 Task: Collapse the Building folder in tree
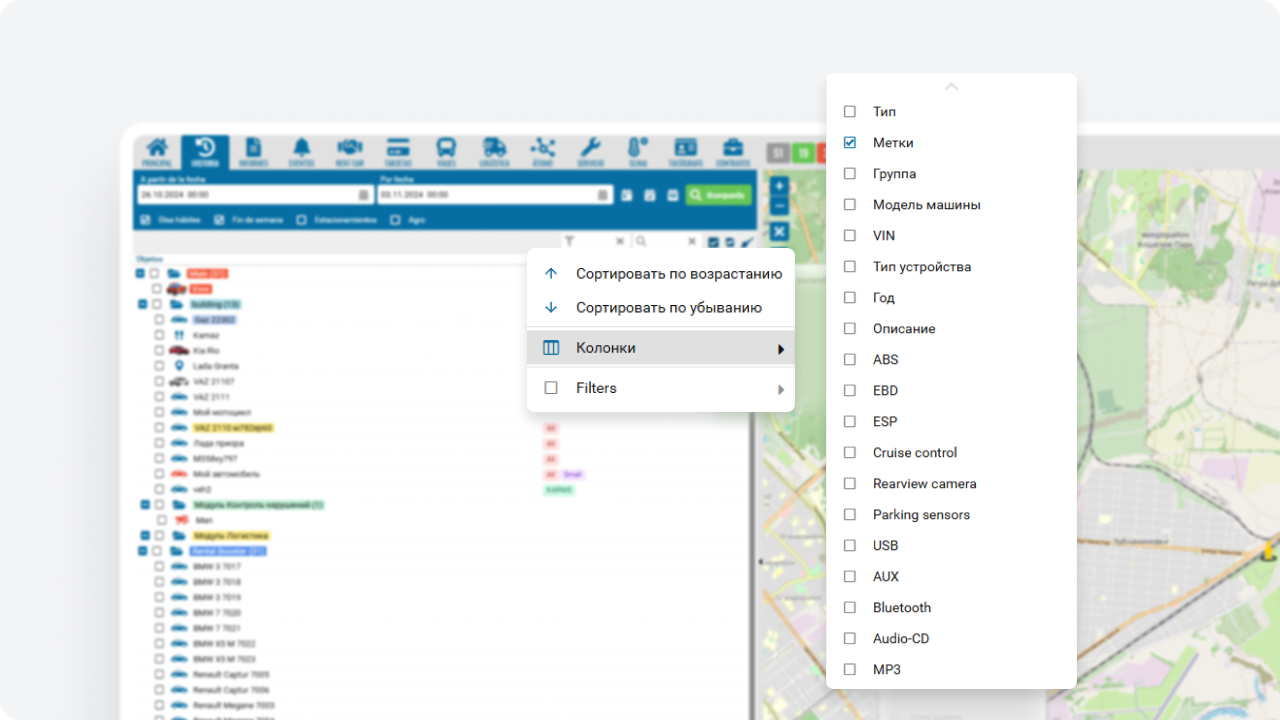tap(142, 304)
